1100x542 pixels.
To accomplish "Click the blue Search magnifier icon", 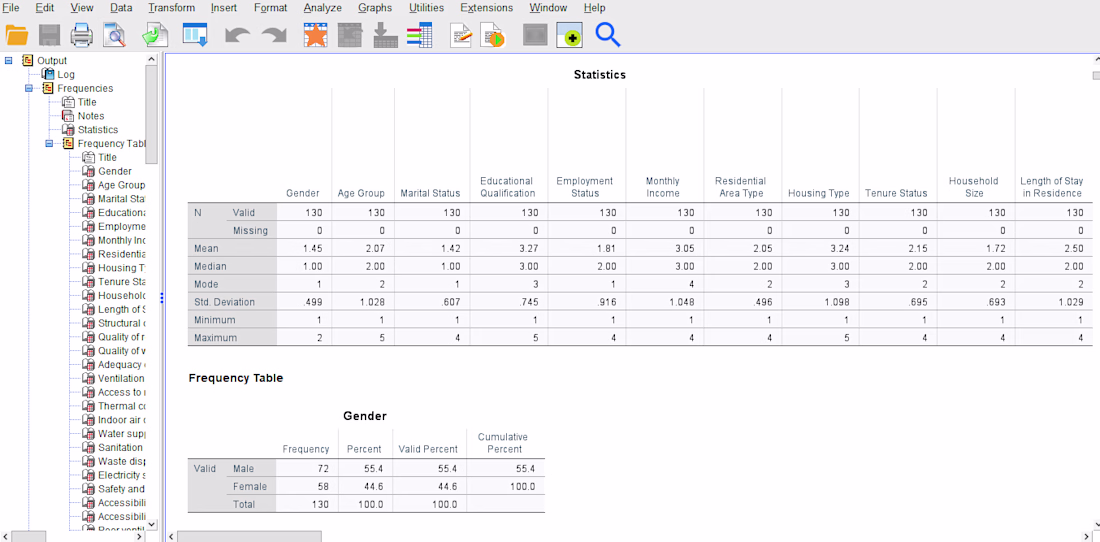I will coord(608,35).
